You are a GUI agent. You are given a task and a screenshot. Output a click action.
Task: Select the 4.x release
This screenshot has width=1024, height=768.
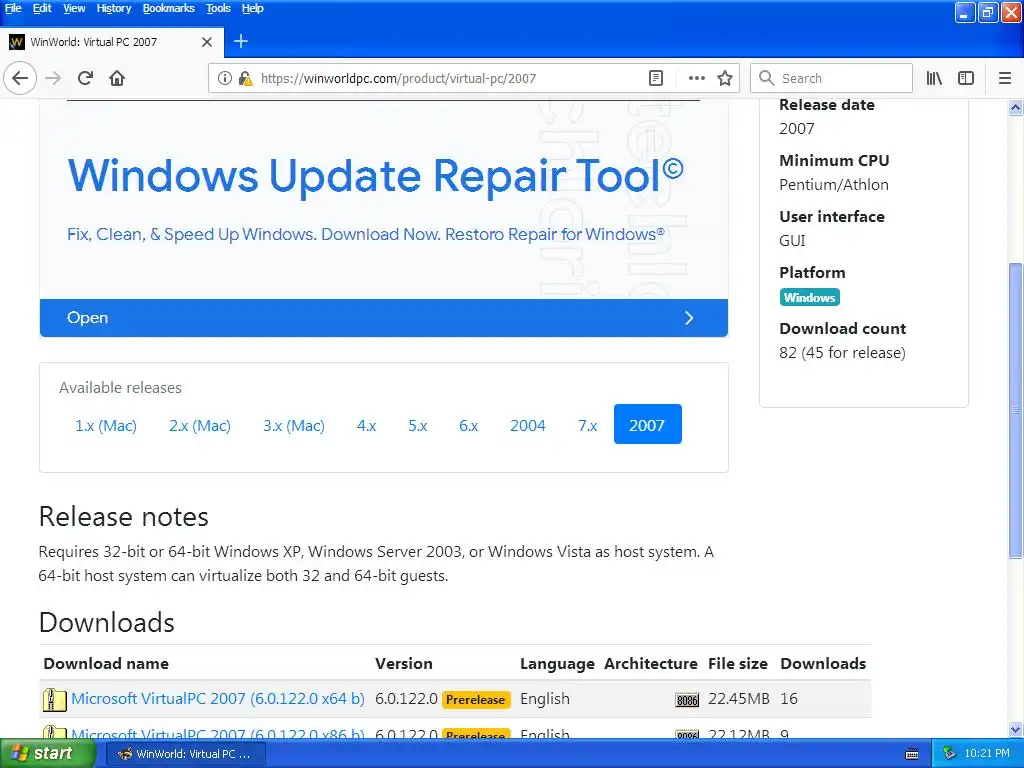pos(366,425)
